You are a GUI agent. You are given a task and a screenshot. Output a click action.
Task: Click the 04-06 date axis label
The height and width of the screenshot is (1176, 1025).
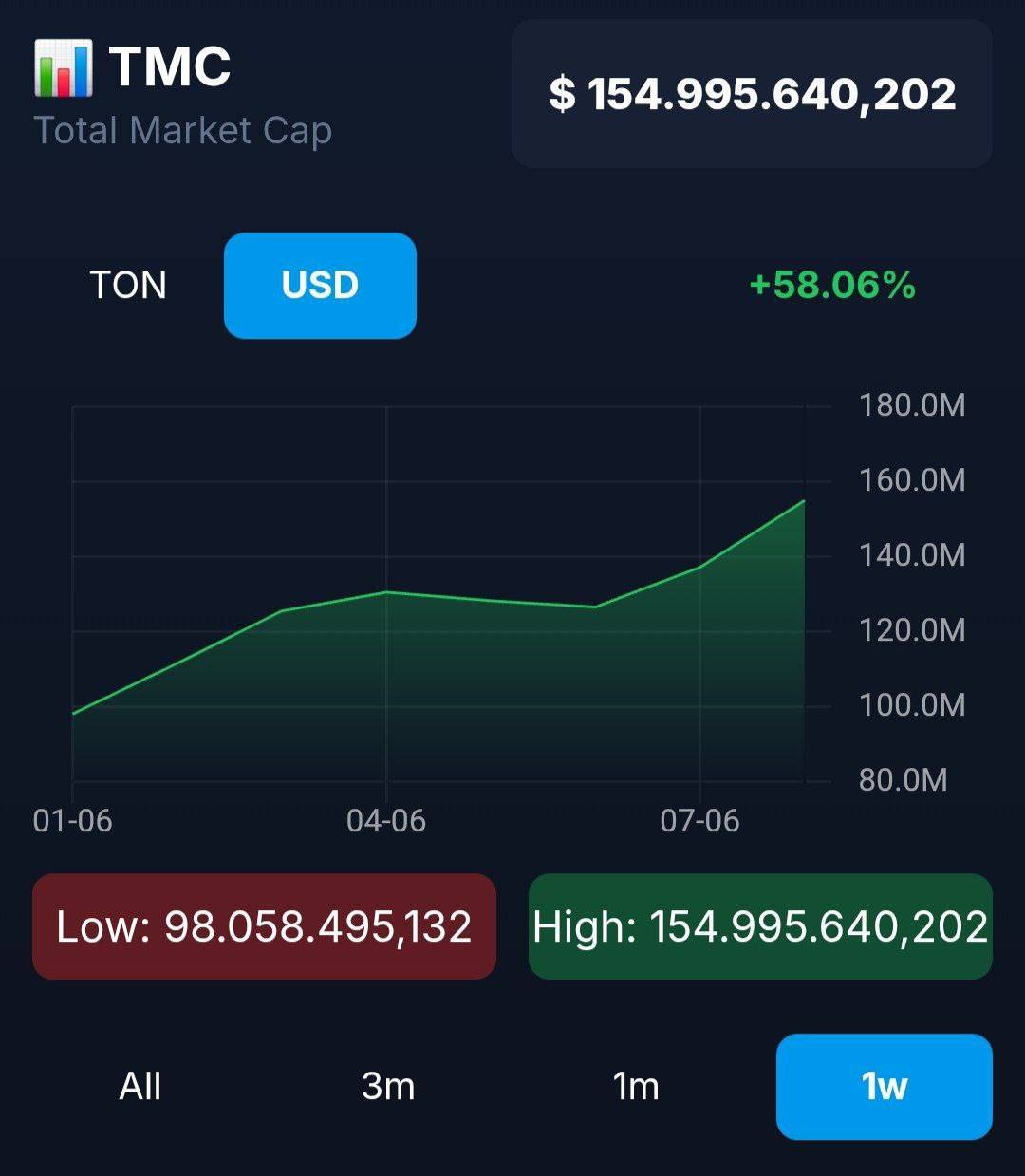(x=386, y=820)
